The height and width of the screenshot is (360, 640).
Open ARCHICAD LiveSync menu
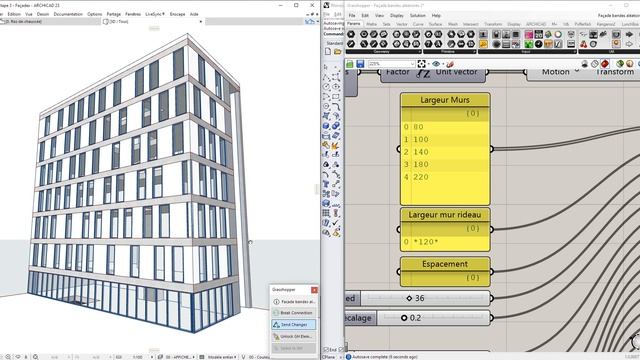pyautogui.click(x=155, y=14)
